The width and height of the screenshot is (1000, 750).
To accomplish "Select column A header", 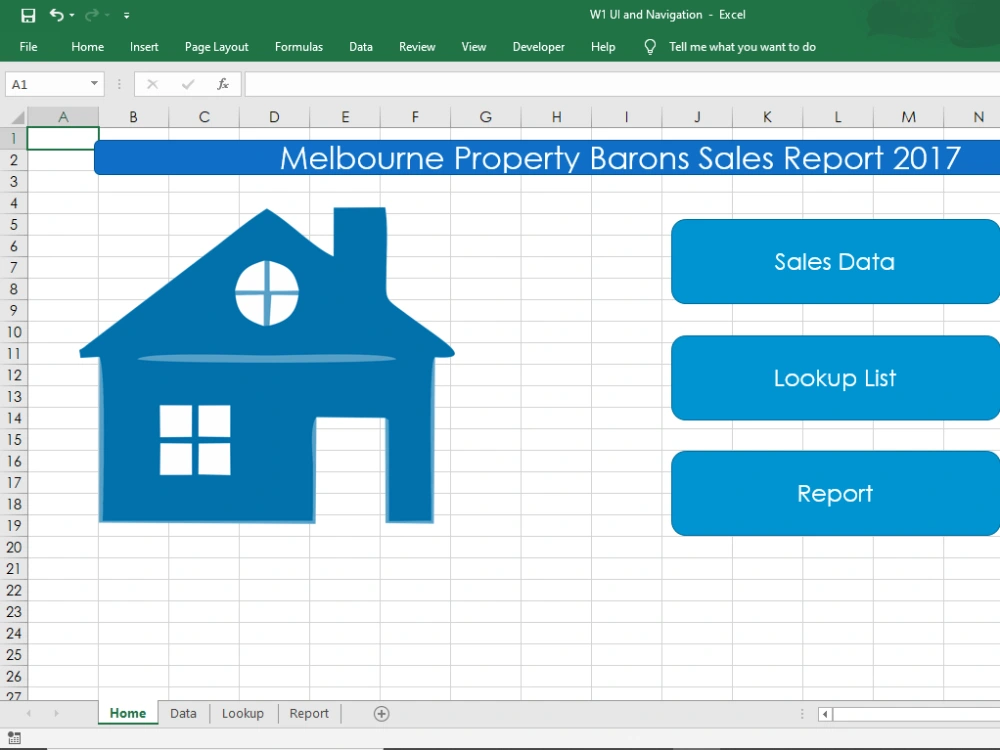I will click(63, 117).
